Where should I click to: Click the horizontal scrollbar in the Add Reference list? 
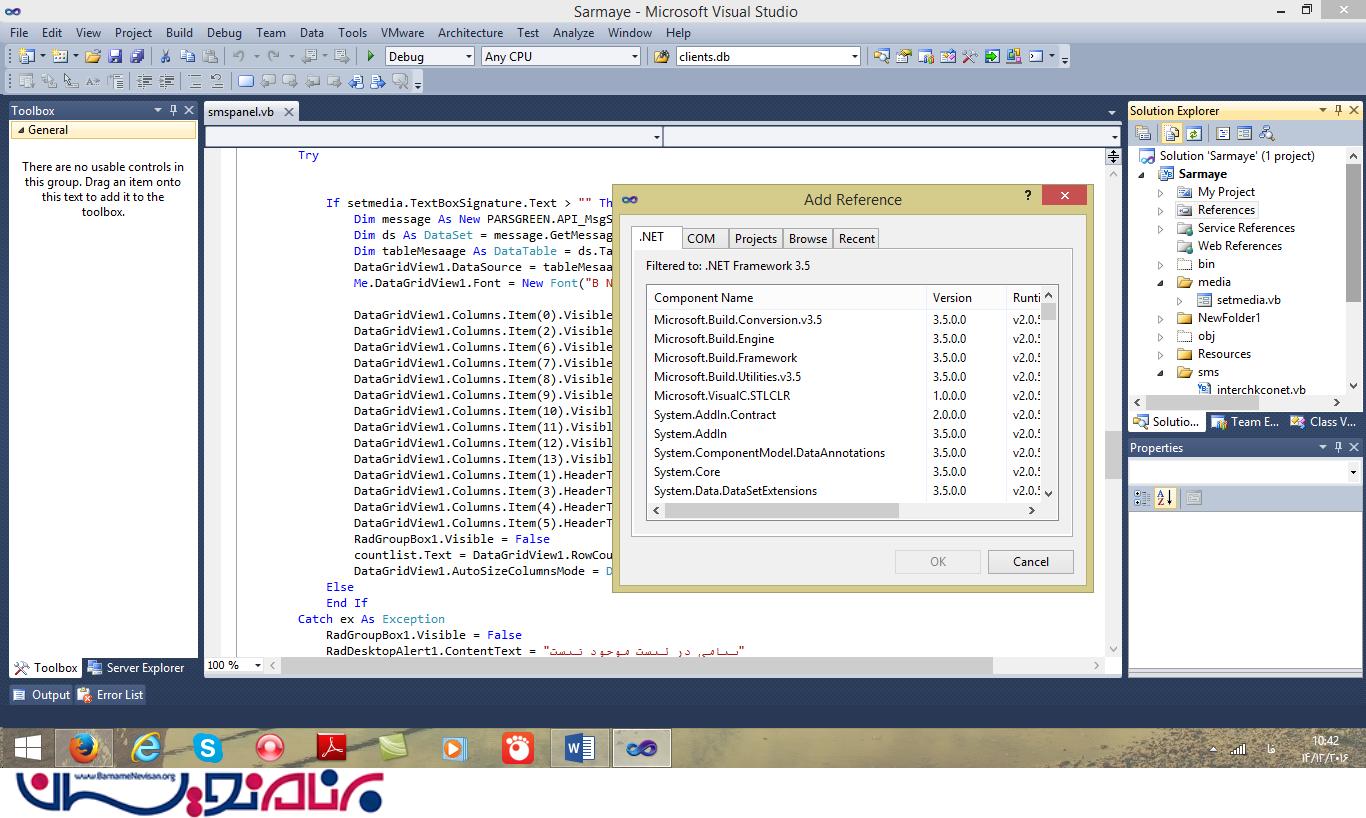pos(781,510)
